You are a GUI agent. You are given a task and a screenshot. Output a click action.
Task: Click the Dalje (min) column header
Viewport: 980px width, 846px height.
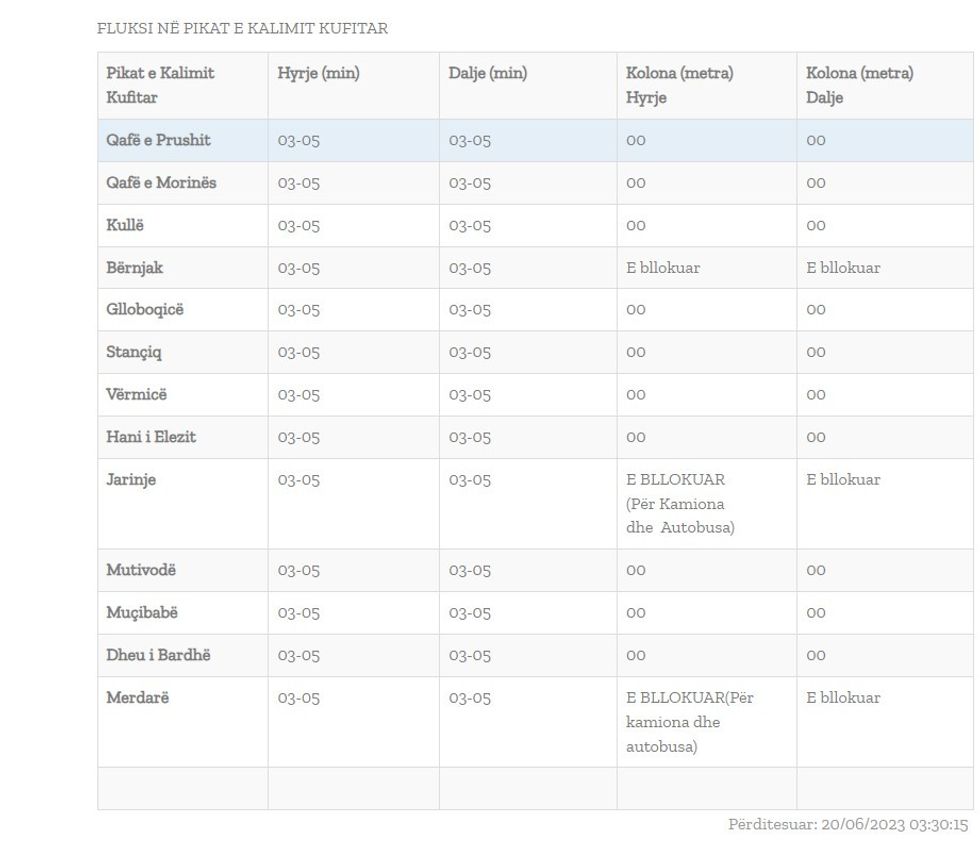click(487, 74)
